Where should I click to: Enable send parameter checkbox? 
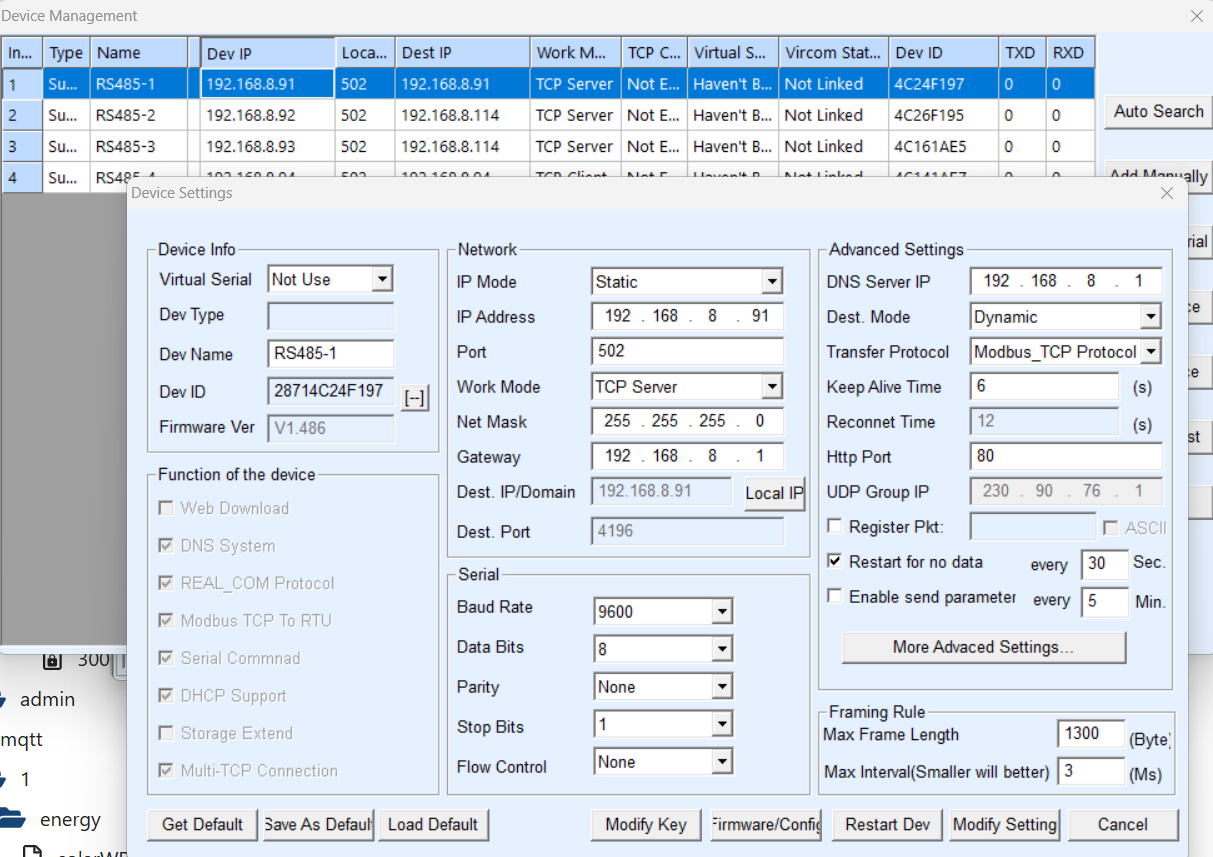(834, 597)
